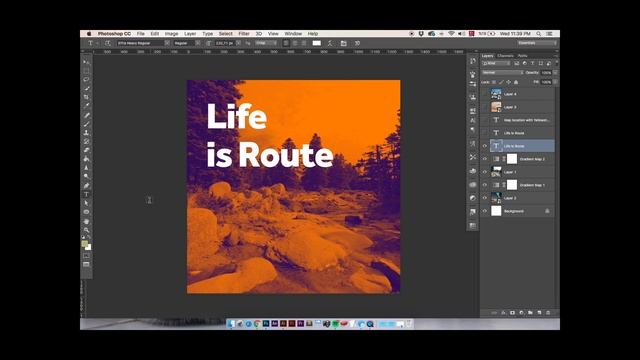Open the File menu

click(x=141, y=33)
